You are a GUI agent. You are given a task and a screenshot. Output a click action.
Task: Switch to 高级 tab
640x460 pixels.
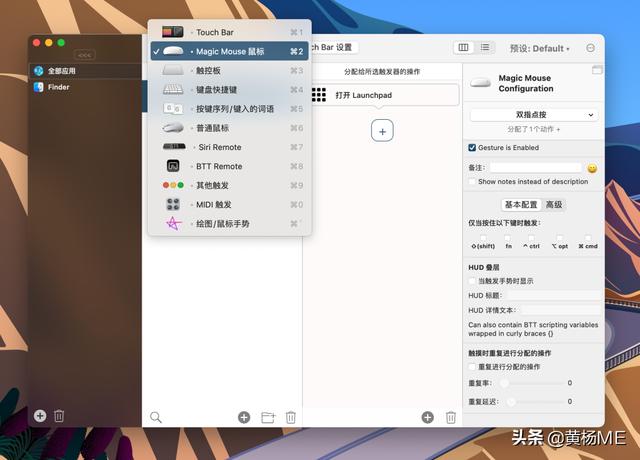[x=554, y=204]
